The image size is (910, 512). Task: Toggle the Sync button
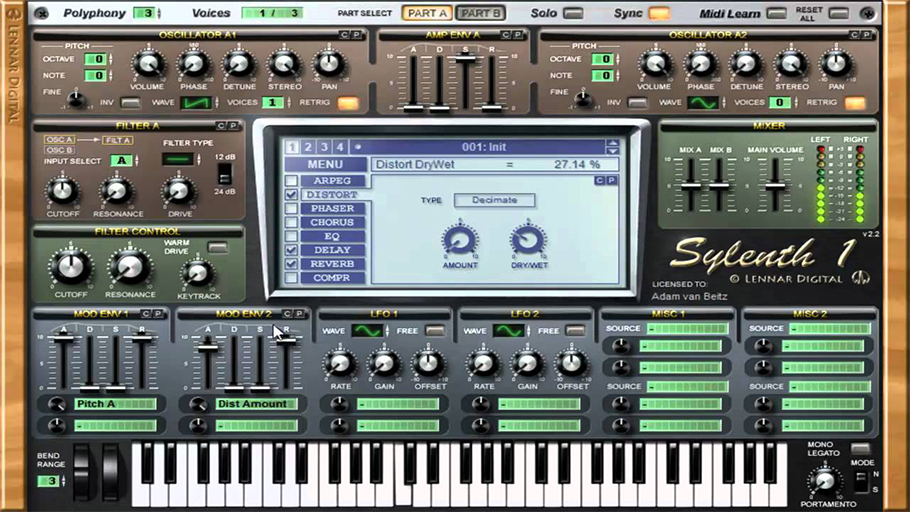tap(659, 13)
